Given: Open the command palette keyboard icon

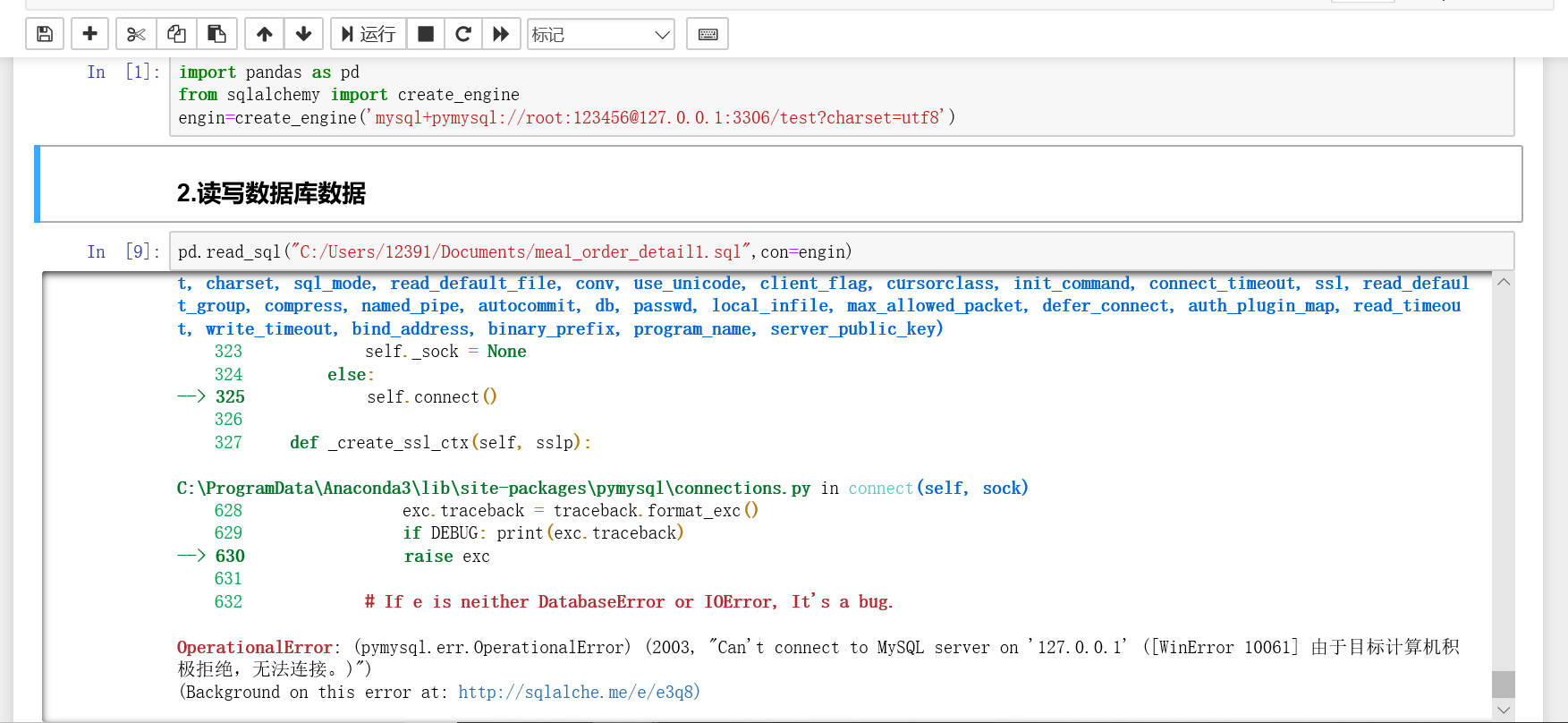Looking at the screenshot, I should tap(708, 34).
